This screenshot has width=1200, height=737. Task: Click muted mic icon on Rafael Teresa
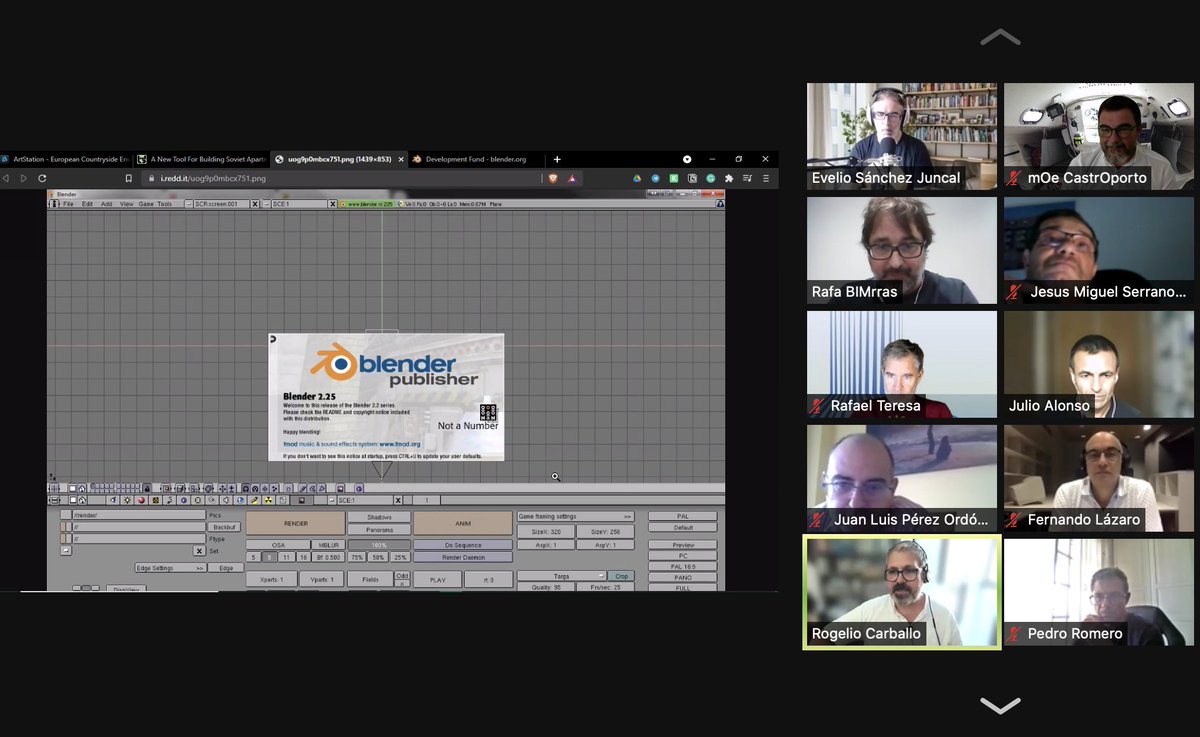coord(818,406)
